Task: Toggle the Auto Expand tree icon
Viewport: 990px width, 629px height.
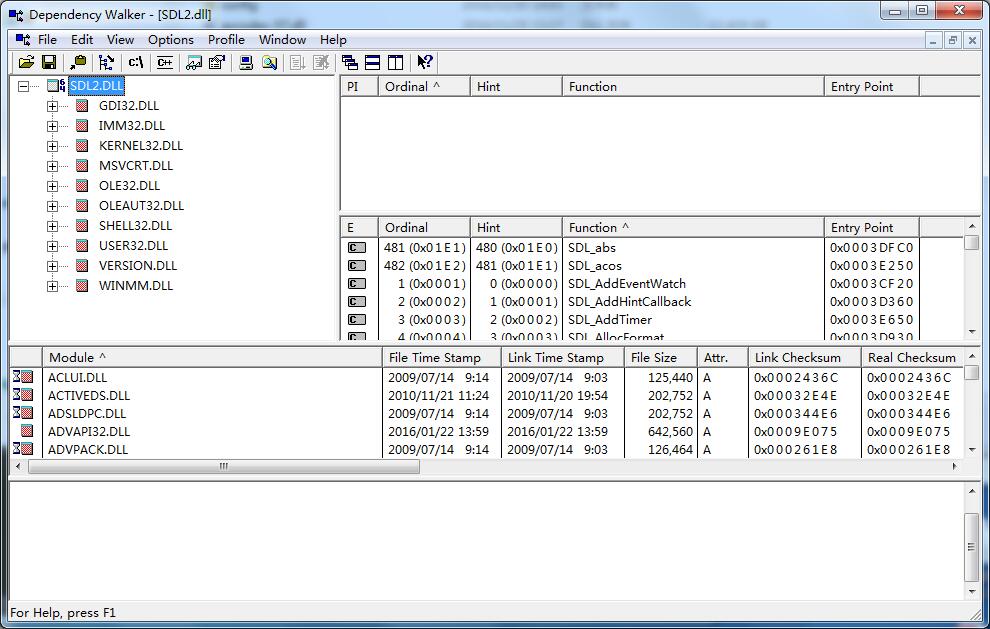Action: pyautogui.click(x=106, y=62)
